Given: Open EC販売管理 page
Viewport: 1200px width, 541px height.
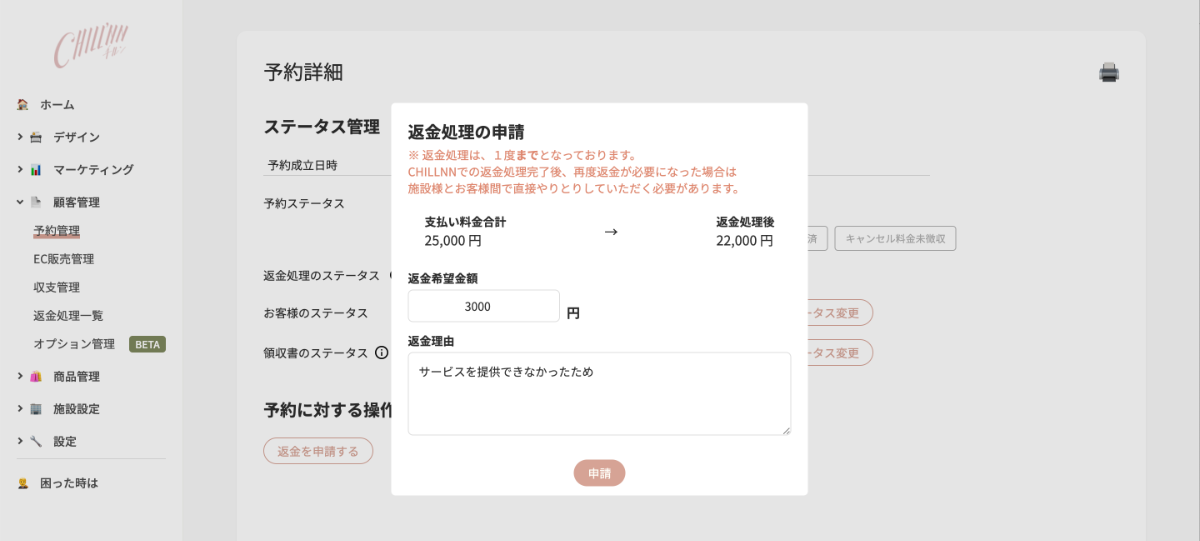Looking at the screenshot, I should coord(63,259).
